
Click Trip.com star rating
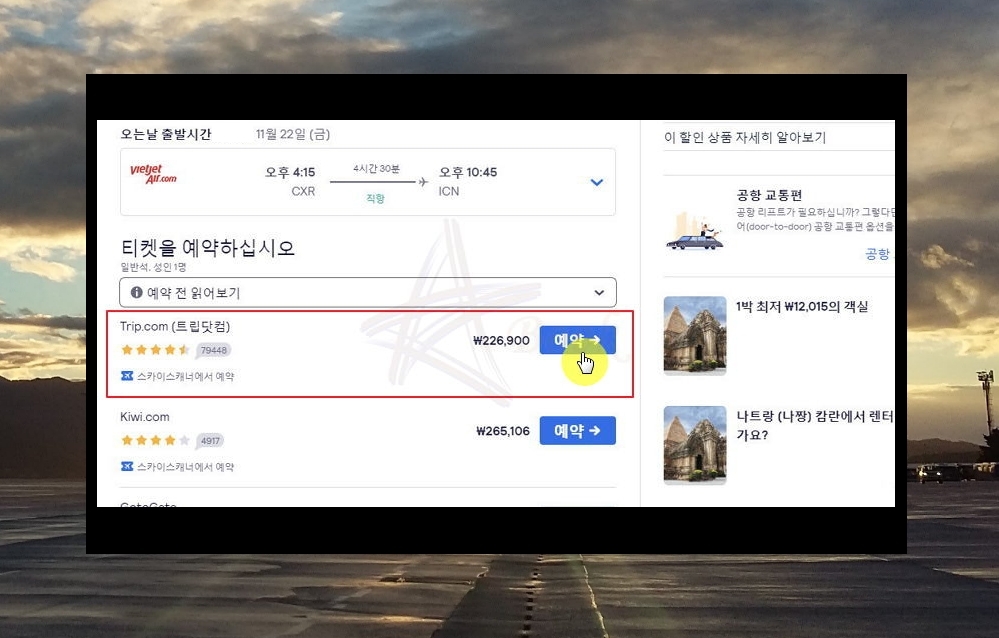pos(155,349)
